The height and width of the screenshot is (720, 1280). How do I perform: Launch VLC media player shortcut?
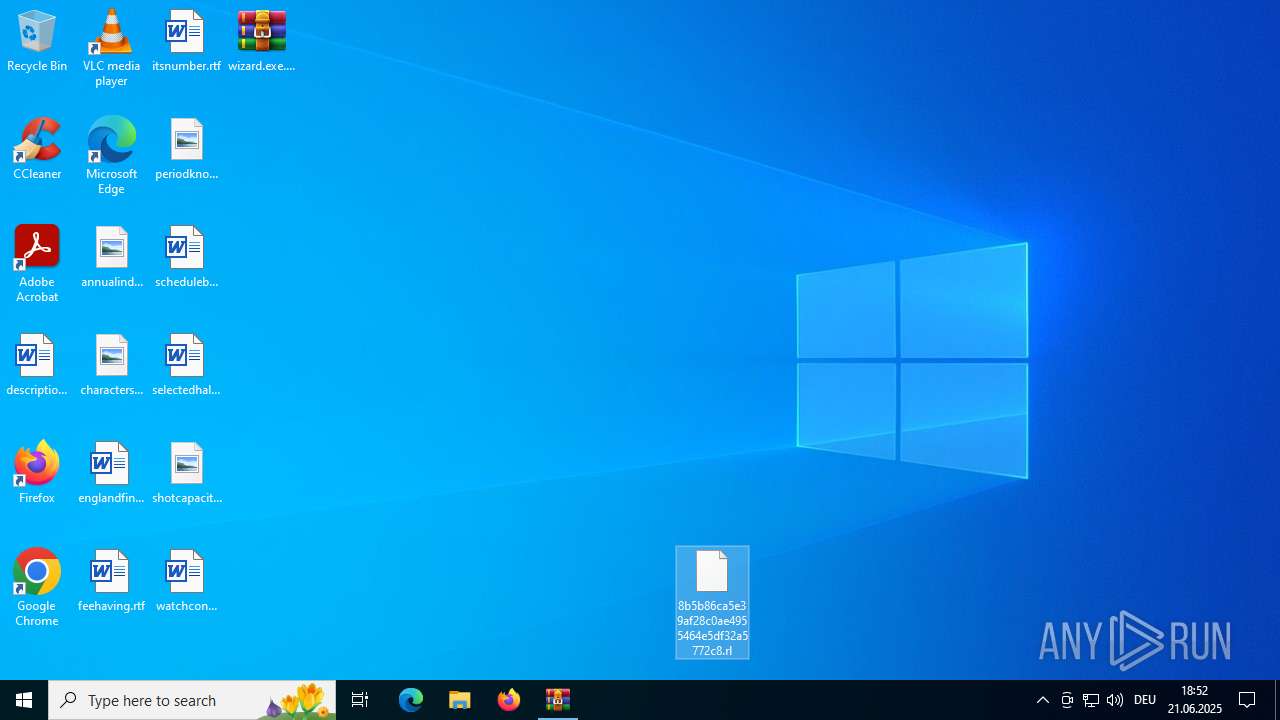pos(111,48)
